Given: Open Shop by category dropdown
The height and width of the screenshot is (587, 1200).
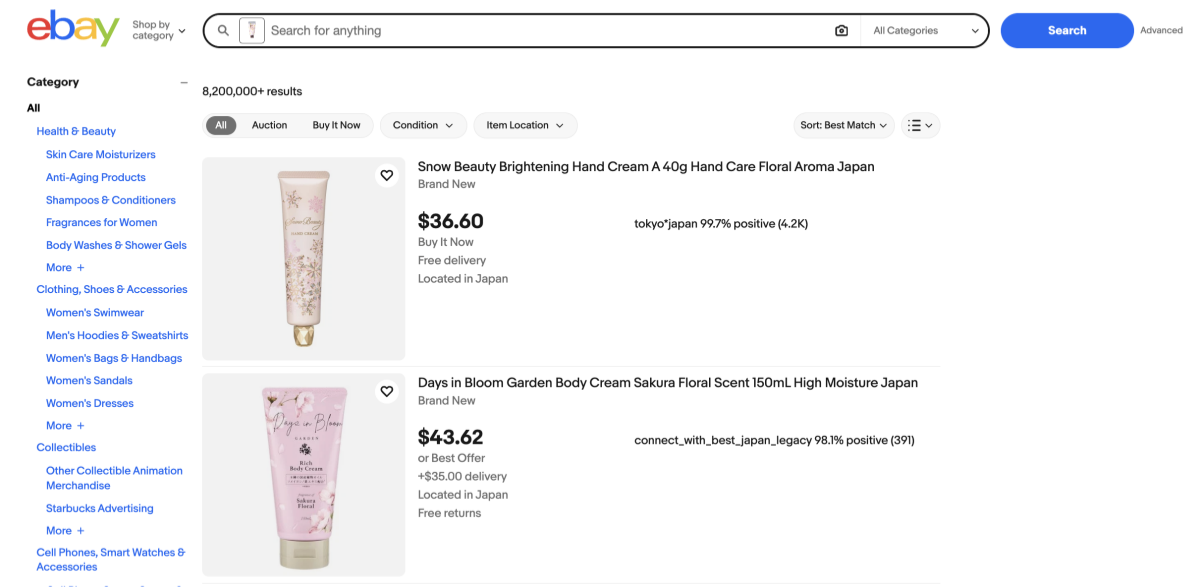Looking at the screenshot, I should coord(159,30).
